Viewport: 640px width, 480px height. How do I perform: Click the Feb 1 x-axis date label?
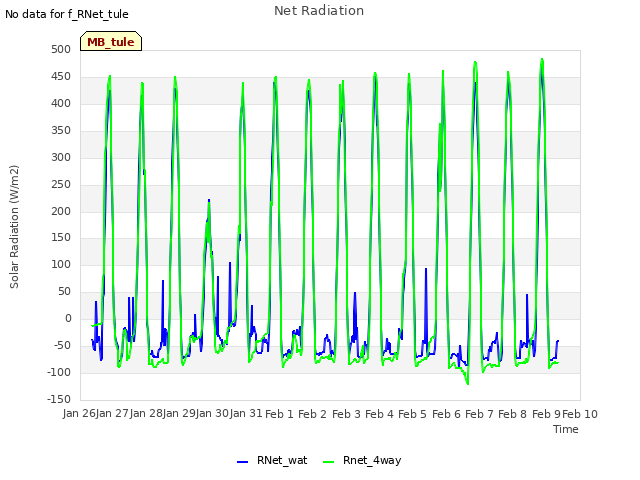(x=280, y=414)
